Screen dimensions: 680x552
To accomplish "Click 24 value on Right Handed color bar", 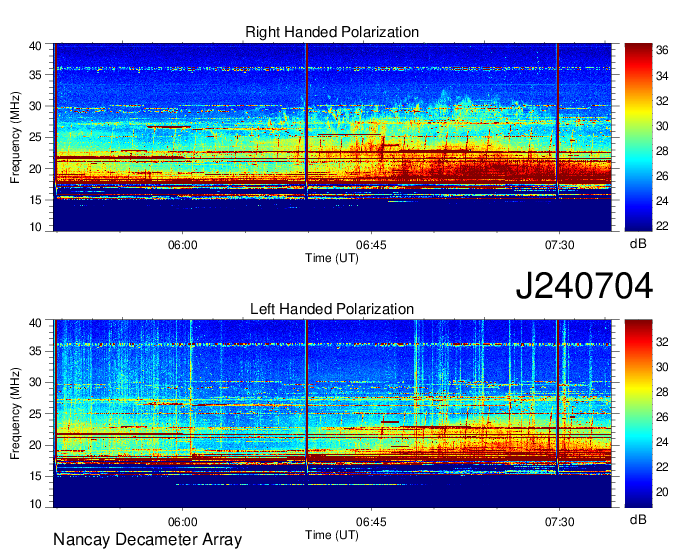I will [x=662, y=201].
